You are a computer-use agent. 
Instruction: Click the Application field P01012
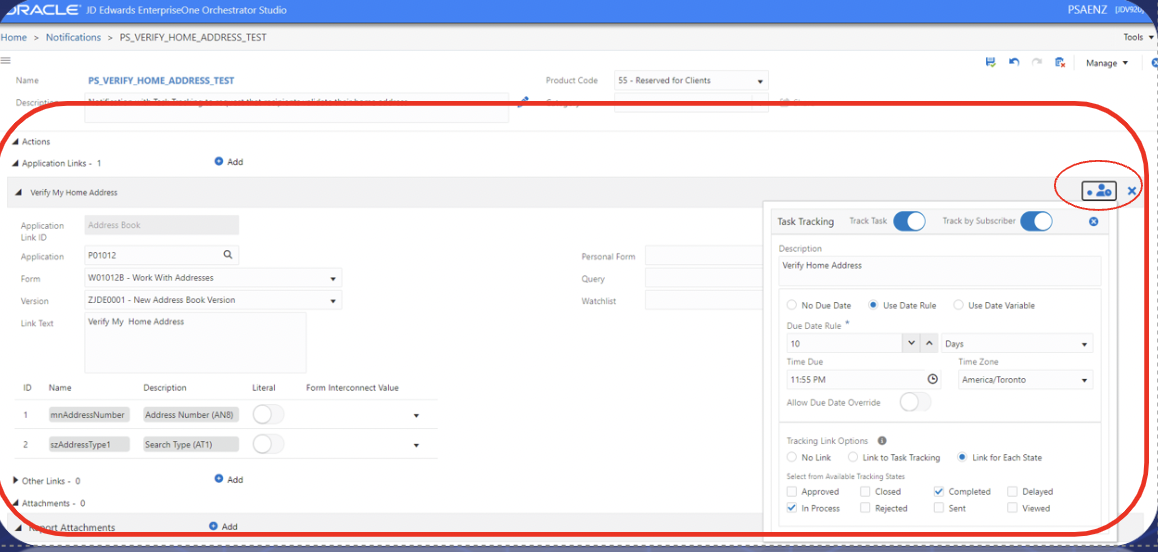click(x=162, y=255)
